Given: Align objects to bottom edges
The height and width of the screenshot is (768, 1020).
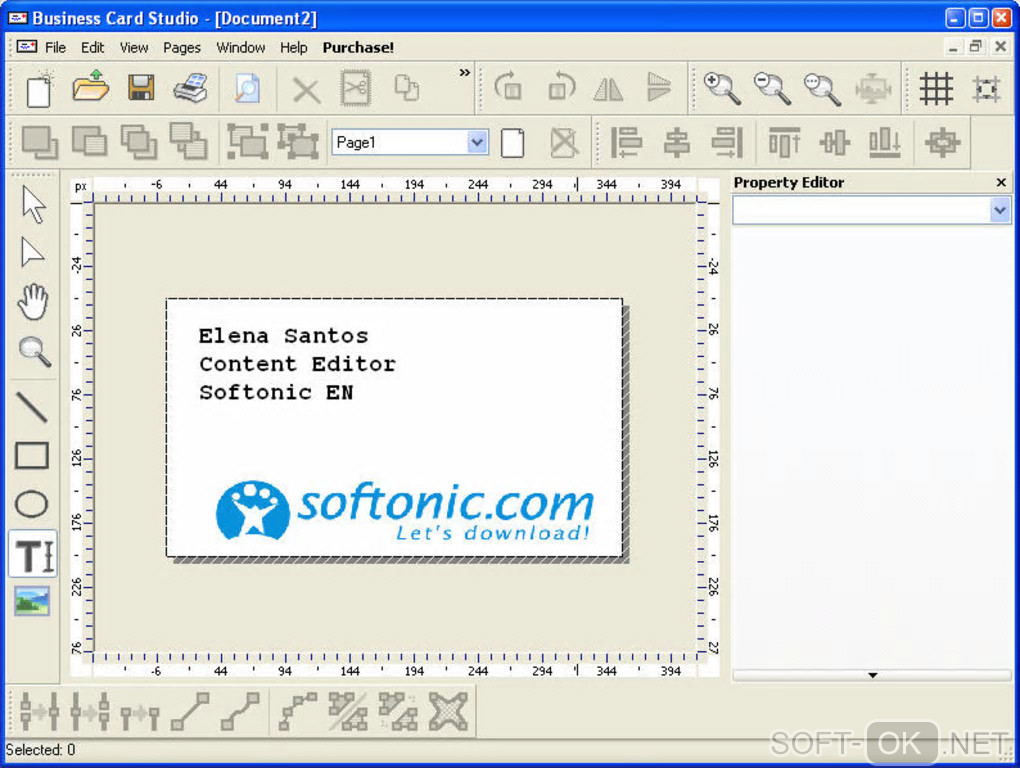Looking at the screenshot, I should point(885,142).
